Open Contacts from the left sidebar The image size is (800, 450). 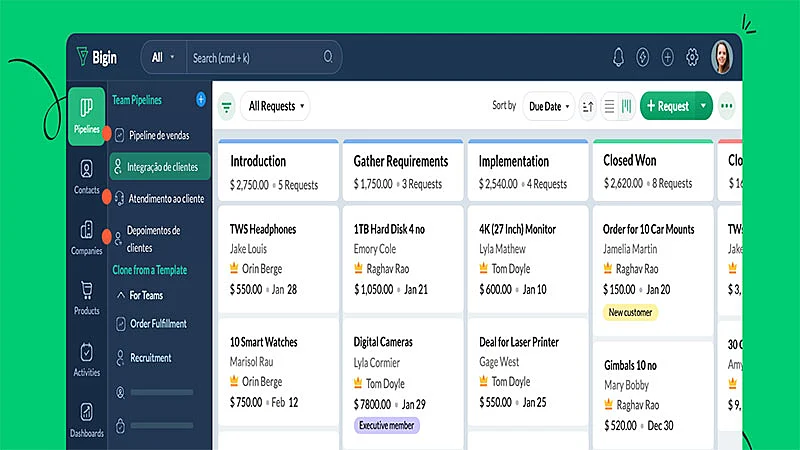pos(86,176)
